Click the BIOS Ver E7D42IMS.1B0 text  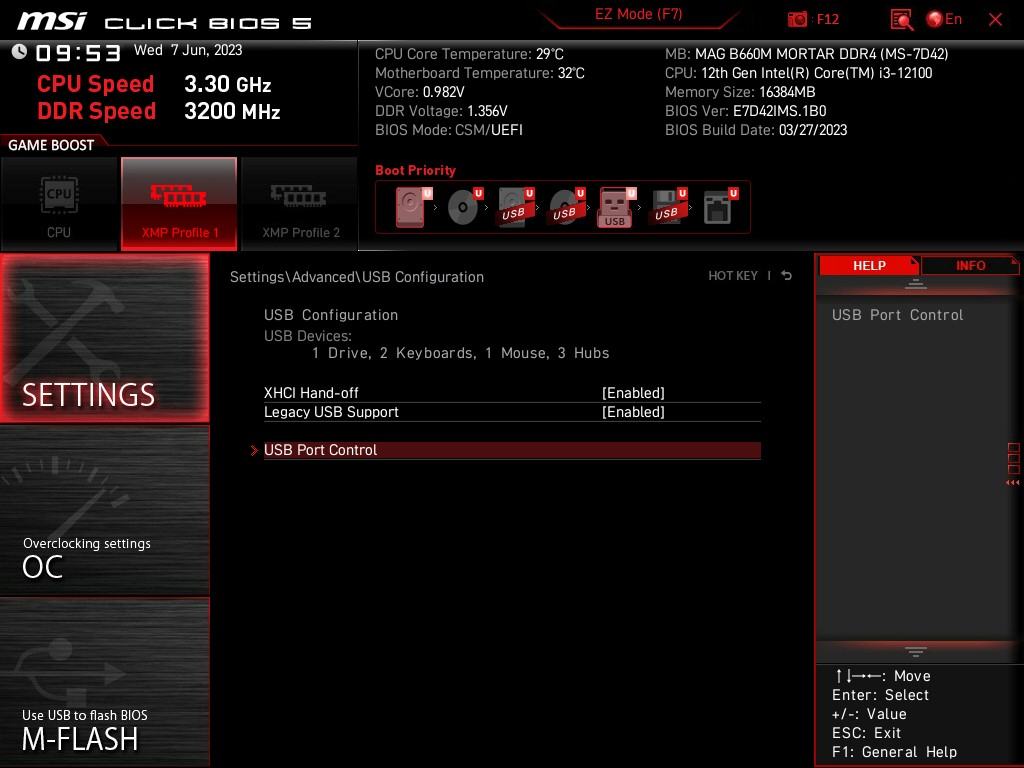point(745,111)
